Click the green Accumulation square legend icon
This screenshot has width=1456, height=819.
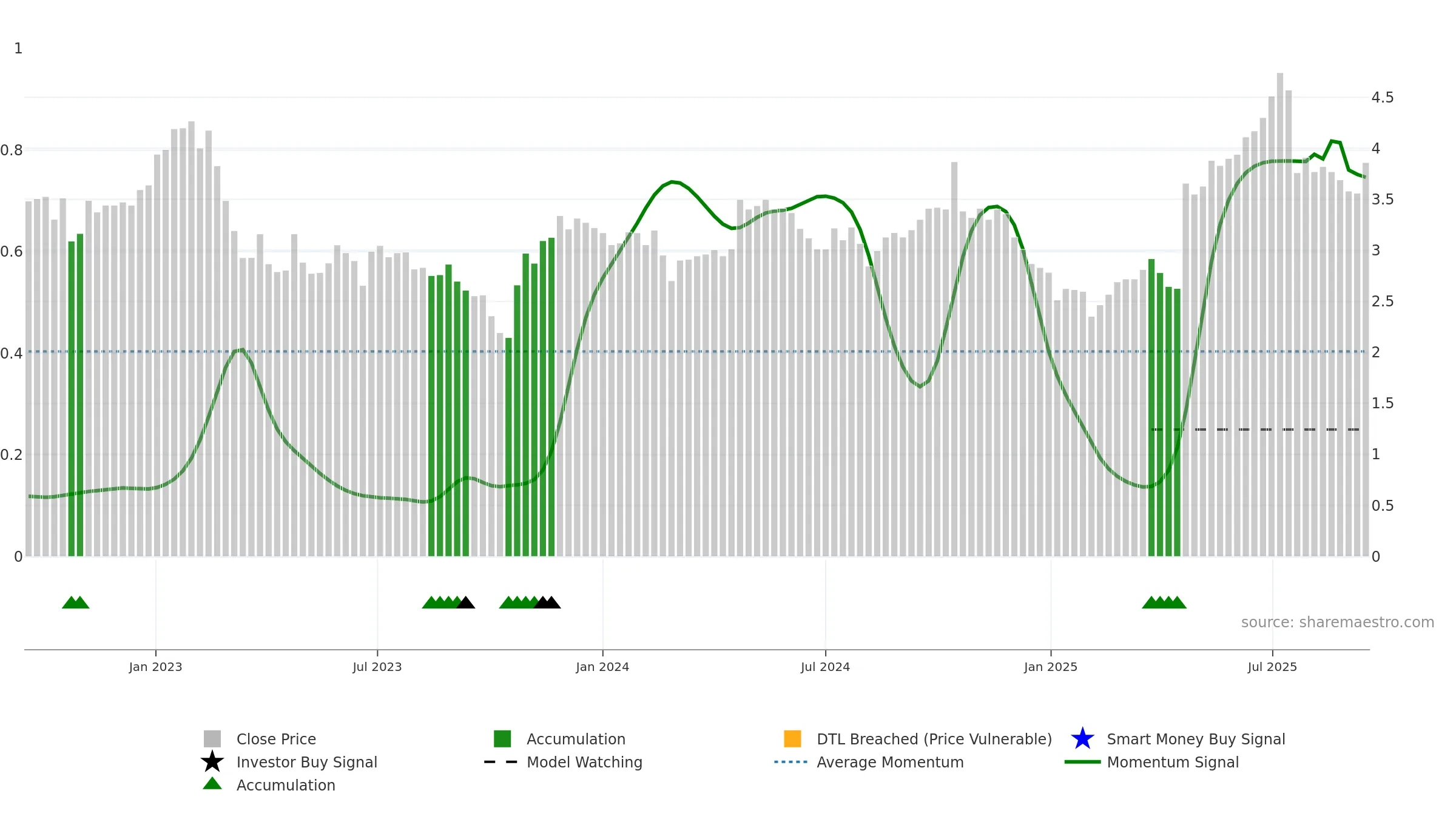pos(502,739)
